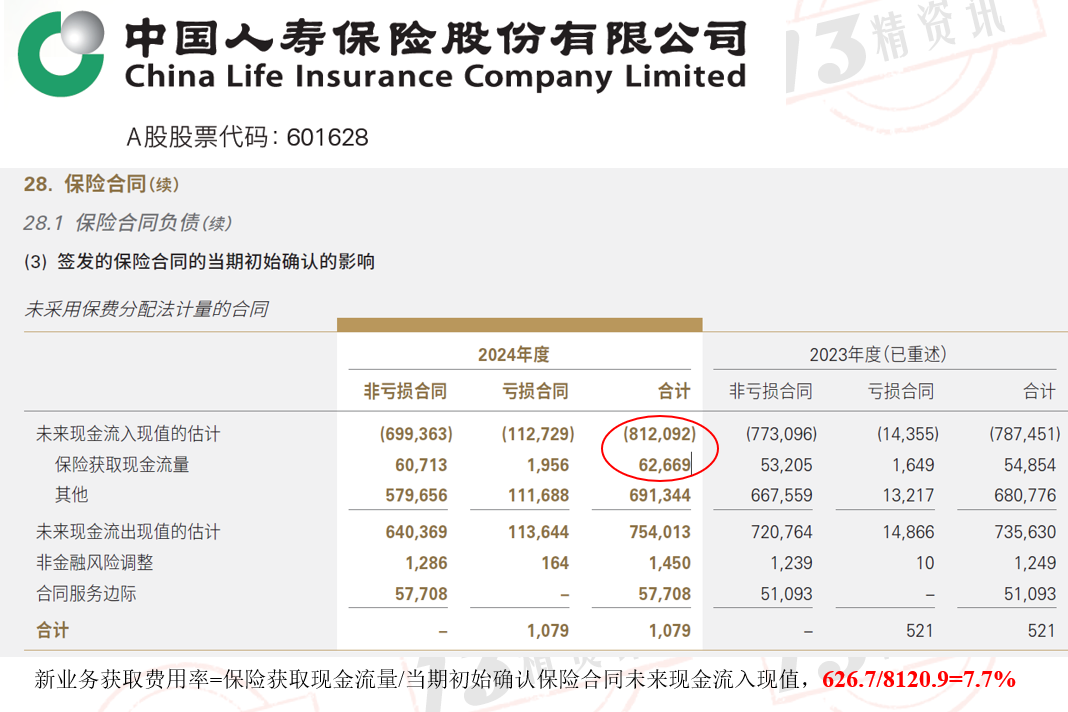Click the value 680,776
Viewport: 1068px width, 712px height.
pos(1024,495)
